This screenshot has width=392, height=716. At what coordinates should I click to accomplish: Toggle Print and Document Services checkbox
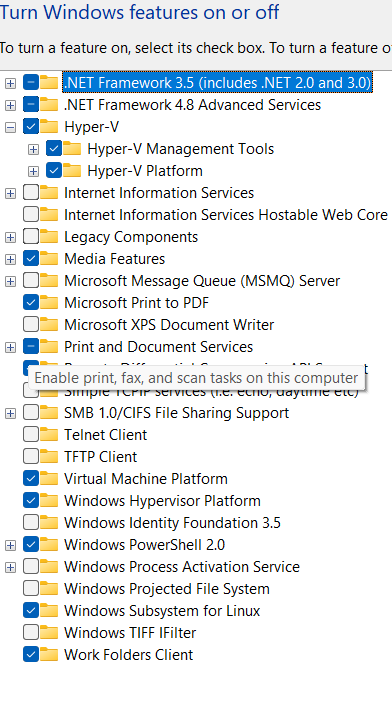(31, 347)
